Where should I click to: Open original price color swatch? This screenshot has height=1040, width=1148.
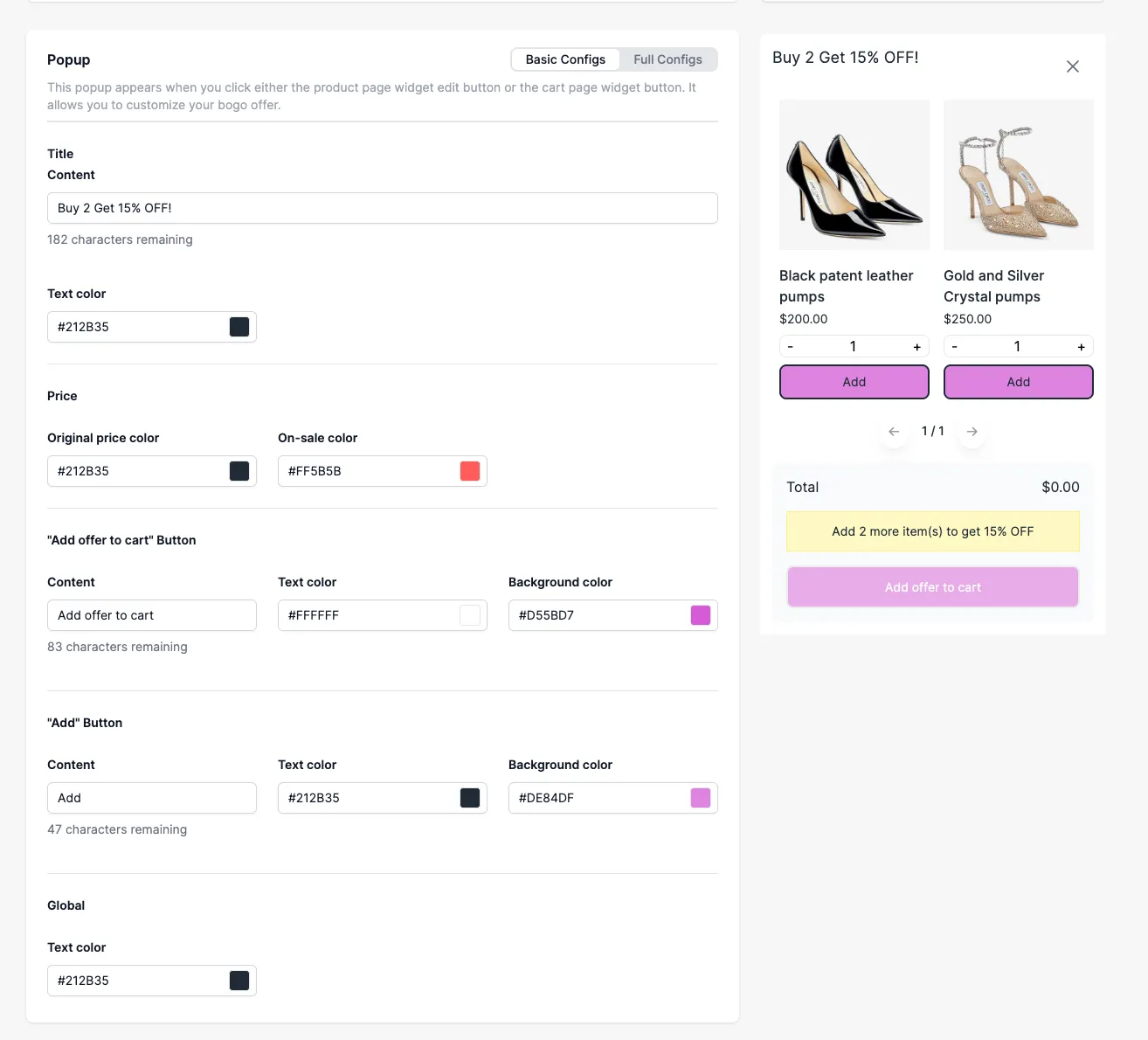(x=239, y=471)
